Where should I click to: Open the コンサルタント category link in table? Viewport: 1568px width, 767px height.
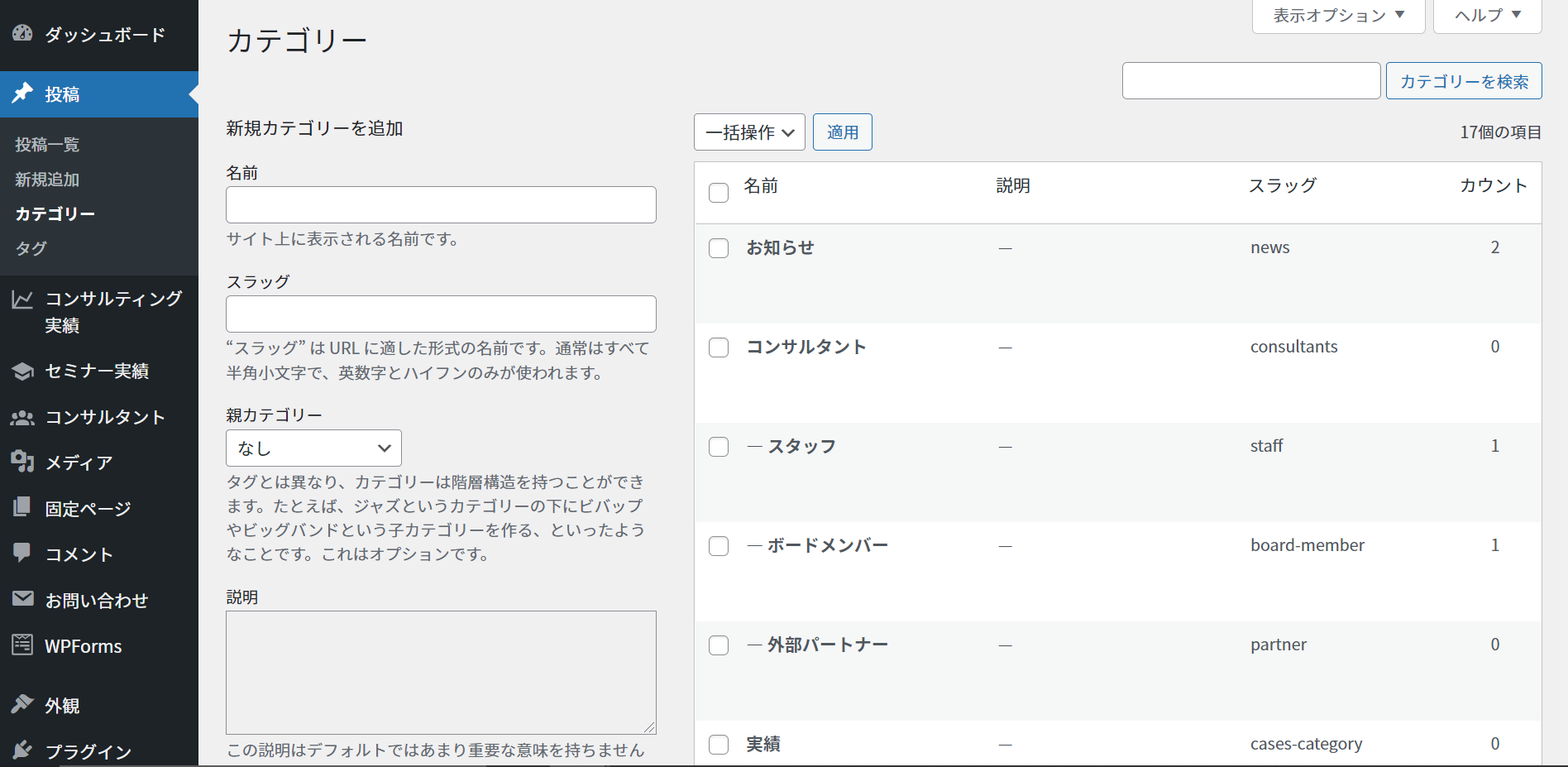(x=806, y=347)
